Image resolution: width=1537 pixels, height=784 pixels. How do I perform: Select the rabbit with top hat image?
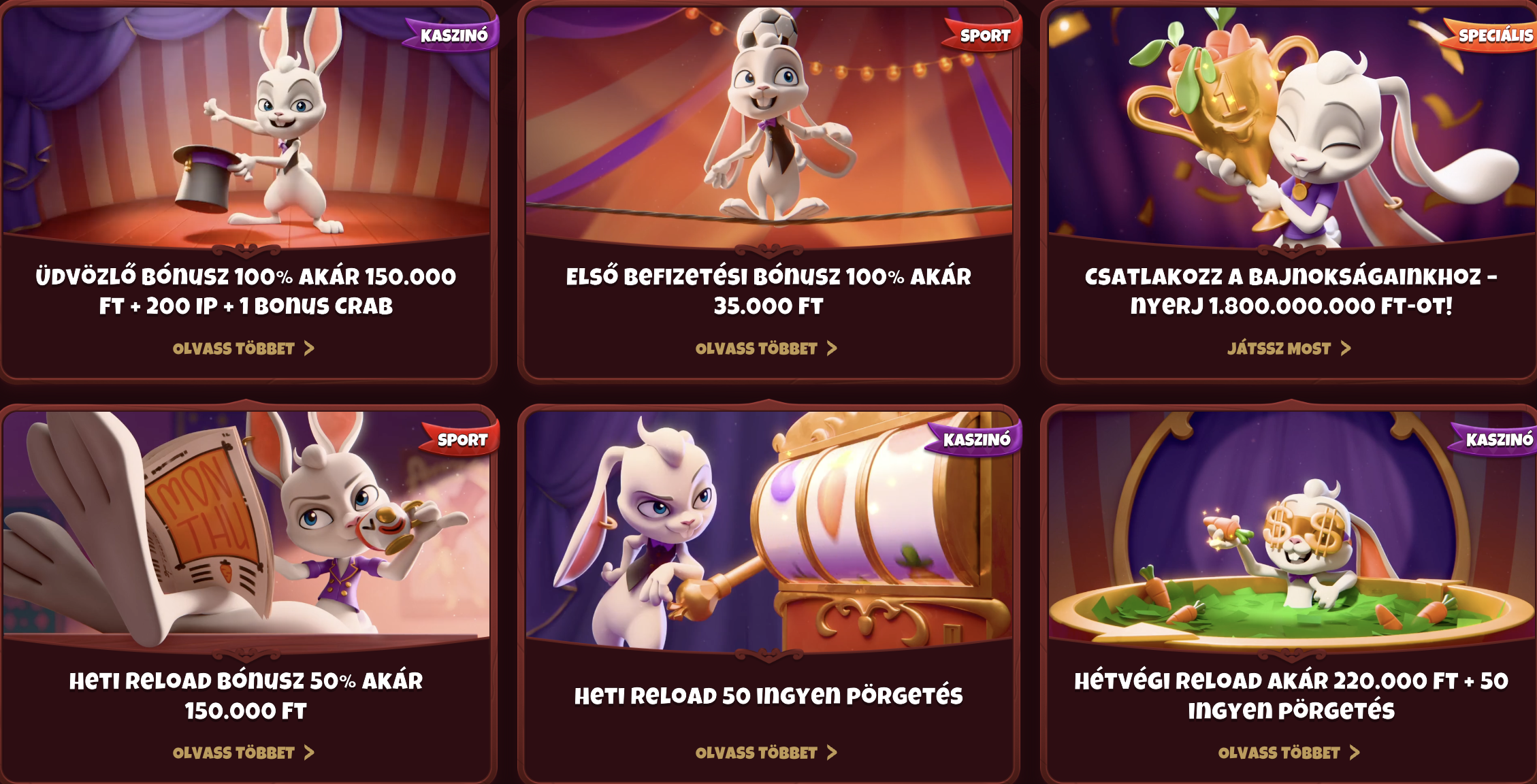(x=246, y=126)
